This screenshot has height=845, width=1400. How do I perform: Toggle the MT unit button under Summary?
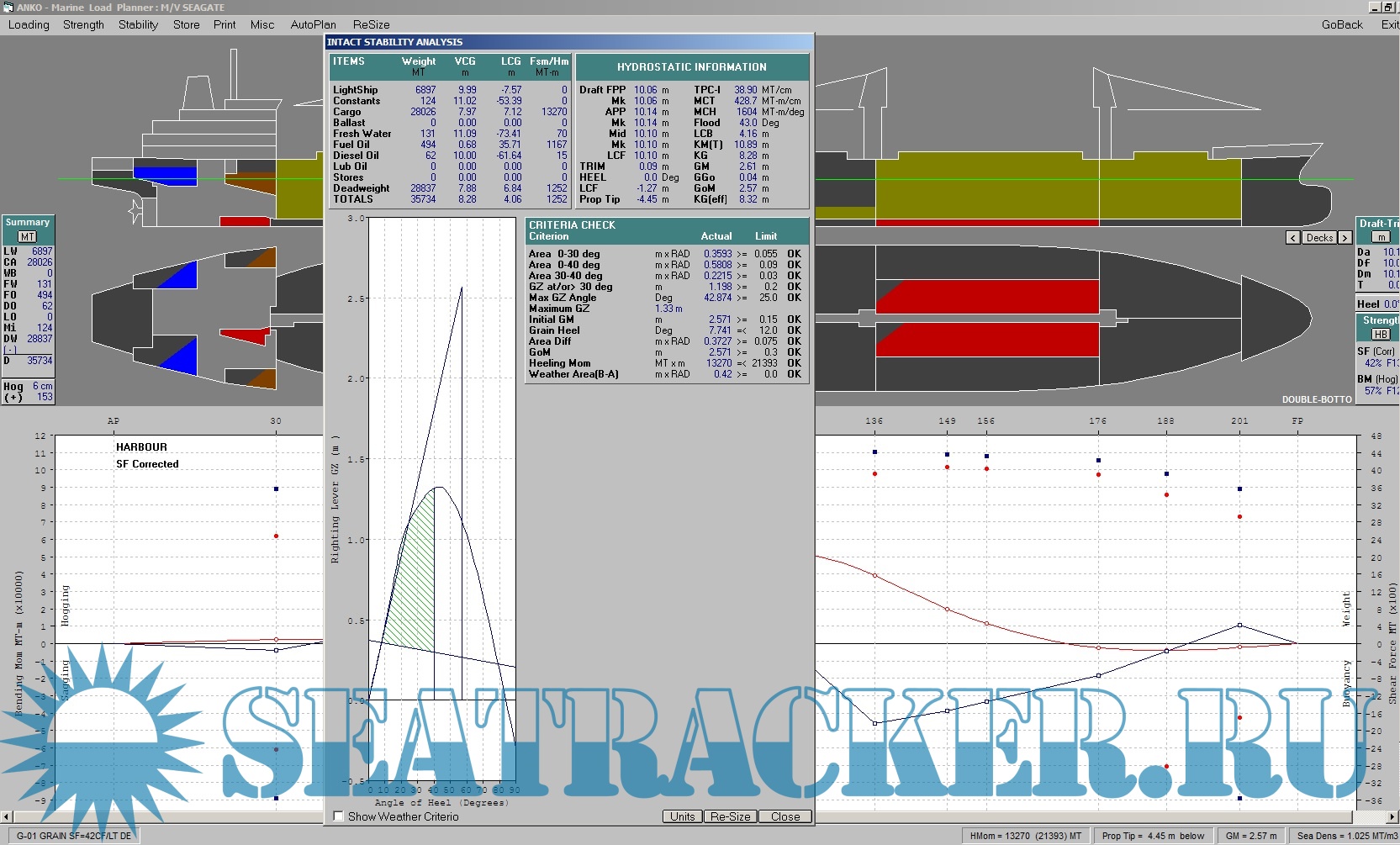point(28,237)
